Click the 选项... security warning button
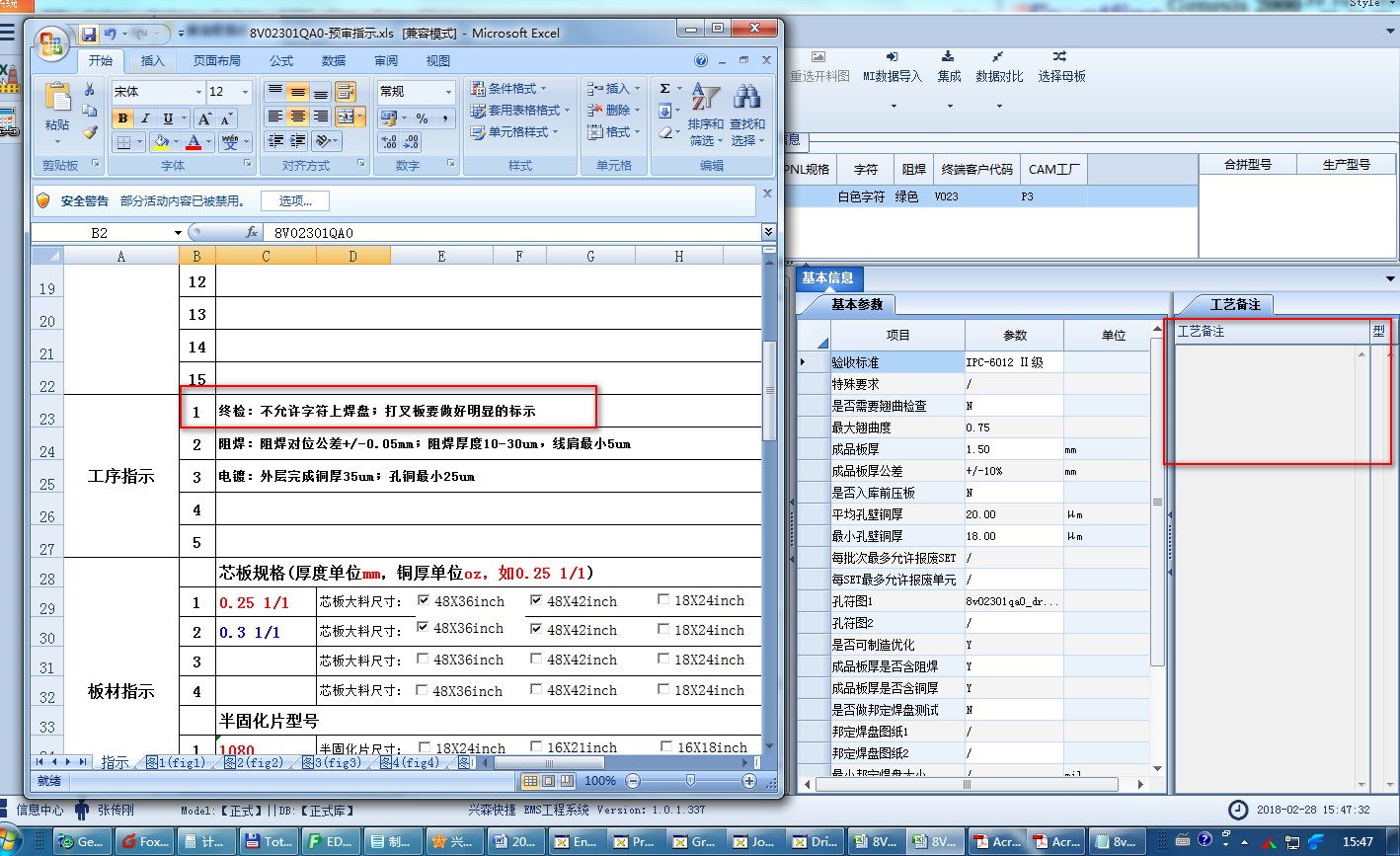 (295, 201)
